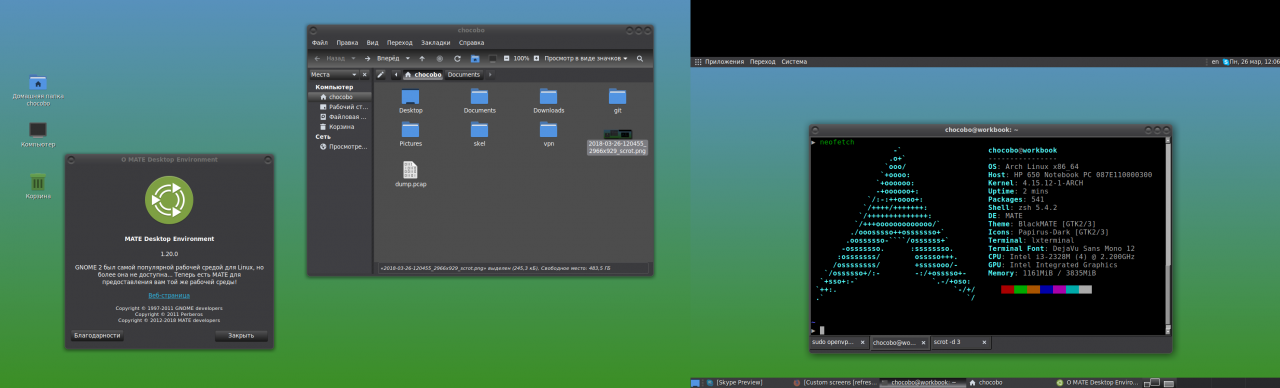
Task: Open the Правка menu
Action: 347,43
